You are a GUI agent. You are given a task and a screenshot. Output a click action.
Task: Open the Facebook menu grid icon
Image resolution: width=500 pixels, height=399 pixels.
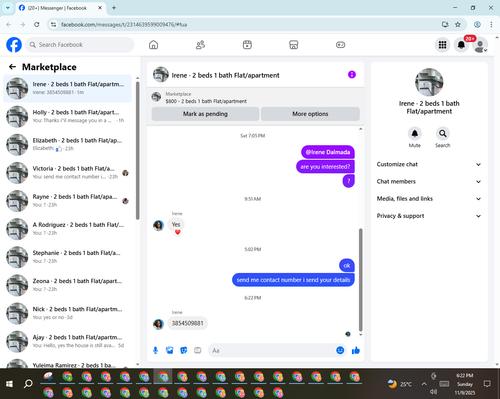[442, 45]
